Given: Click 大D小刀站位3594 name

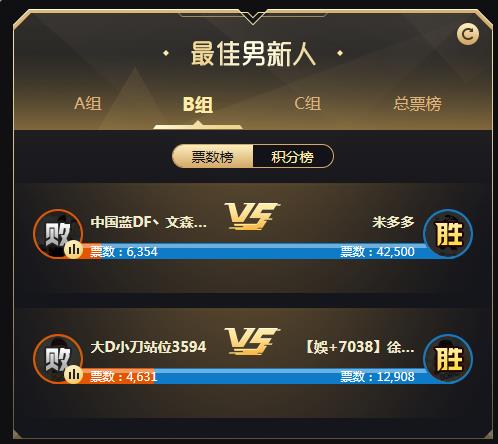Looking at the screenshot, I should [x=148, y=347].
